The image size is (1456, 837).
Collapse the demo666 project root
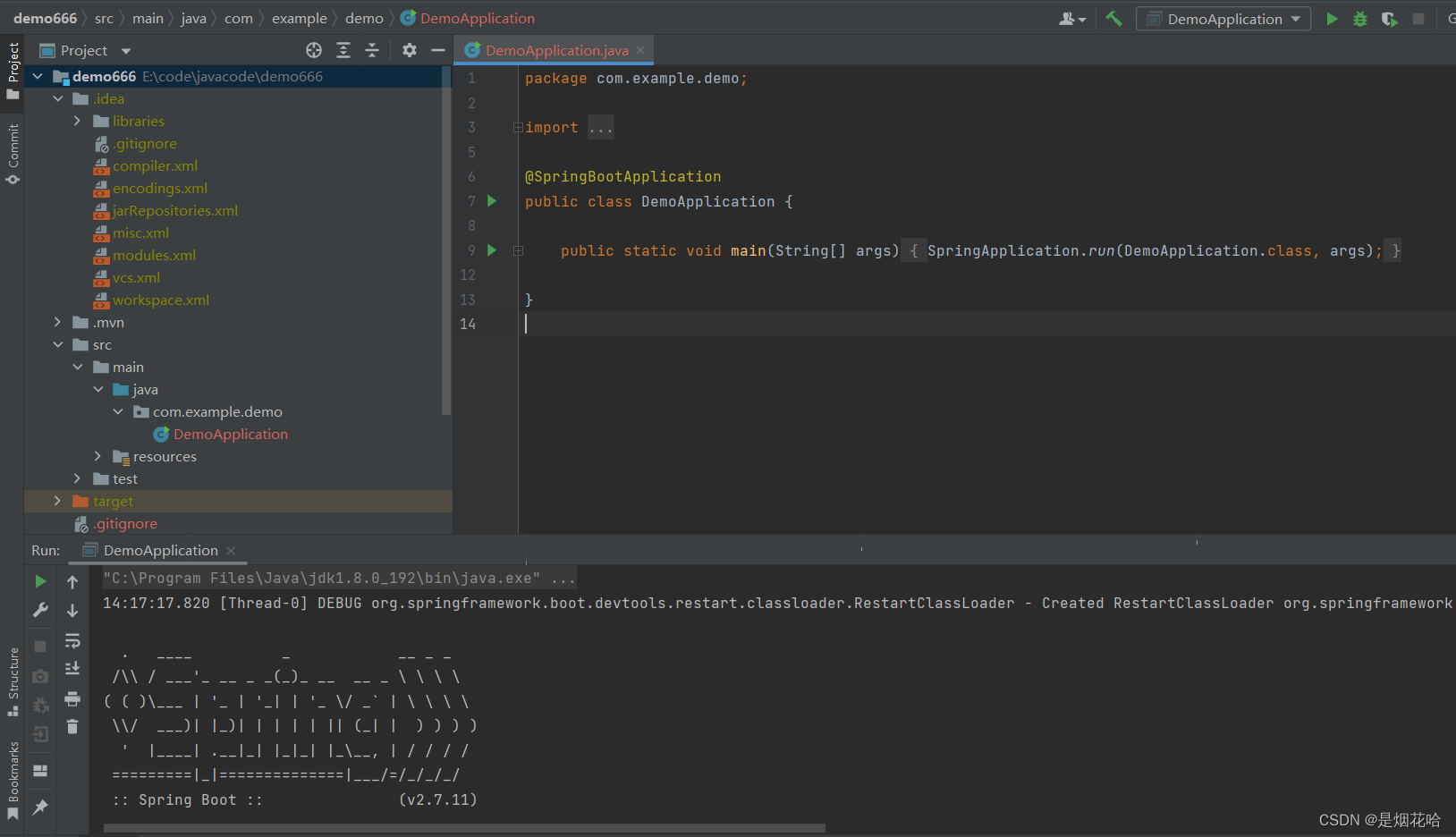tap(38, 77)
